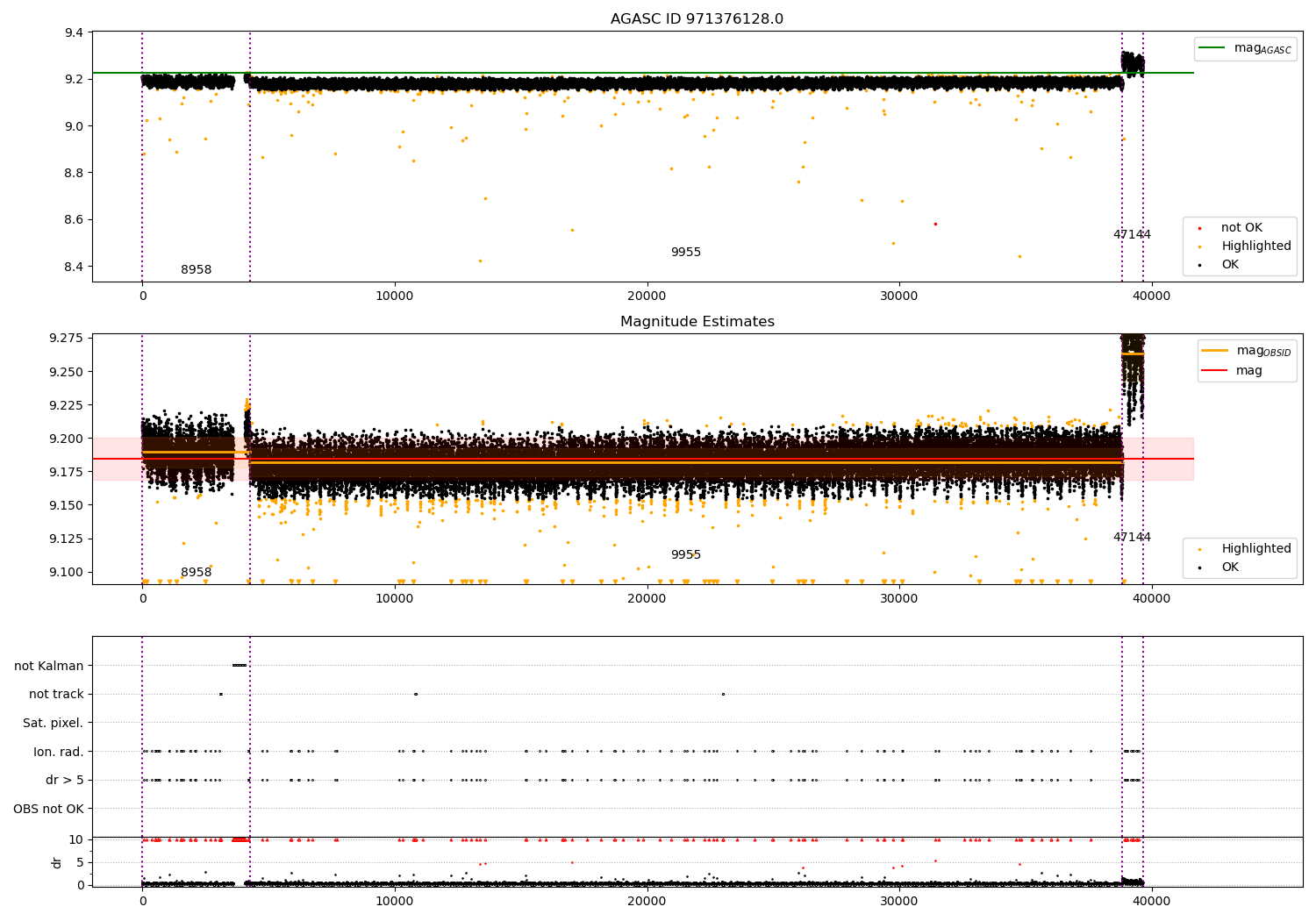
Task: Click the 8958 annotation in the top plot
Action: pos(197,270)
